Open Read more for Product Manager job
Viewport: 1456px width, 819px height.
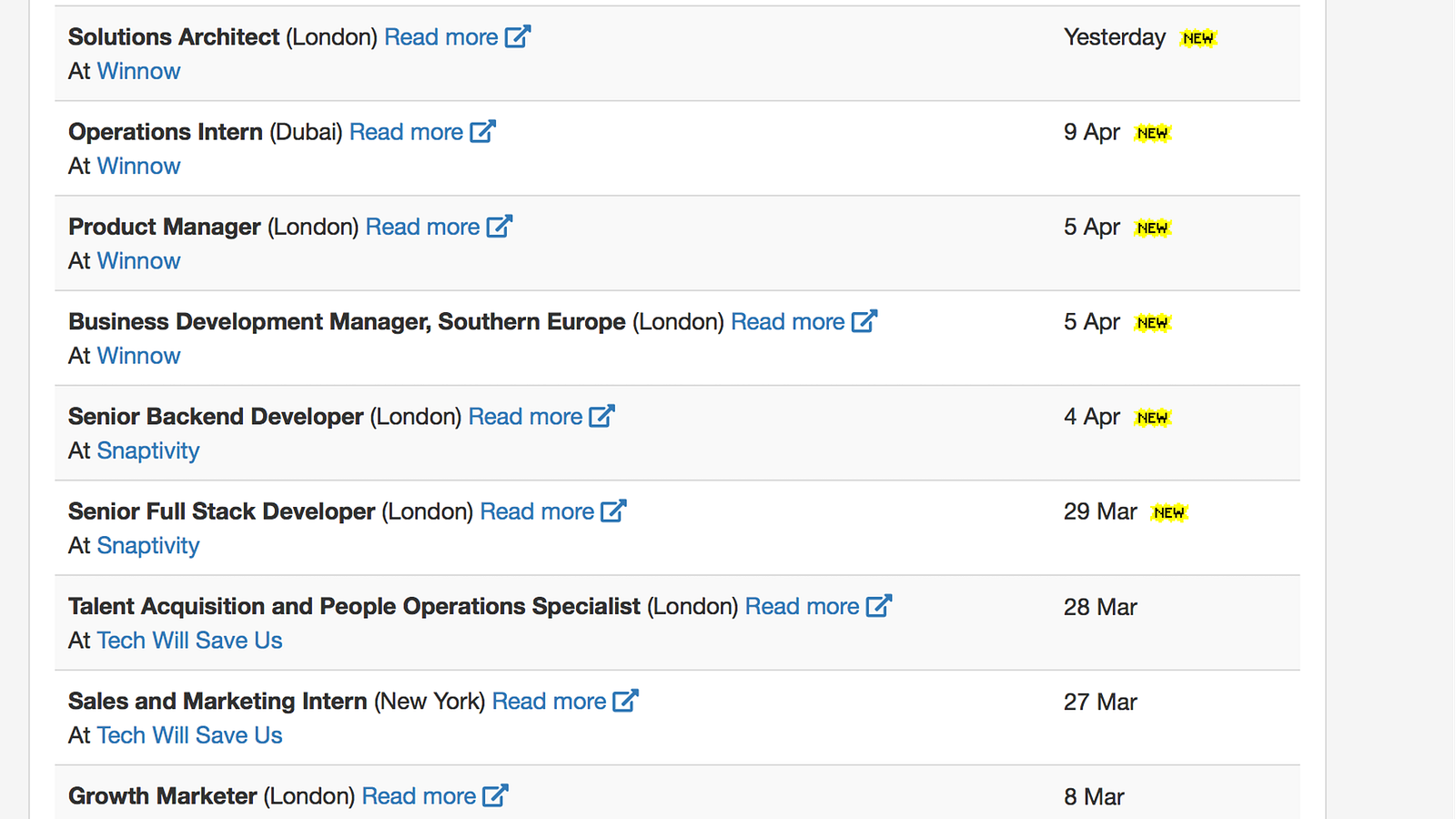[422, 227]
